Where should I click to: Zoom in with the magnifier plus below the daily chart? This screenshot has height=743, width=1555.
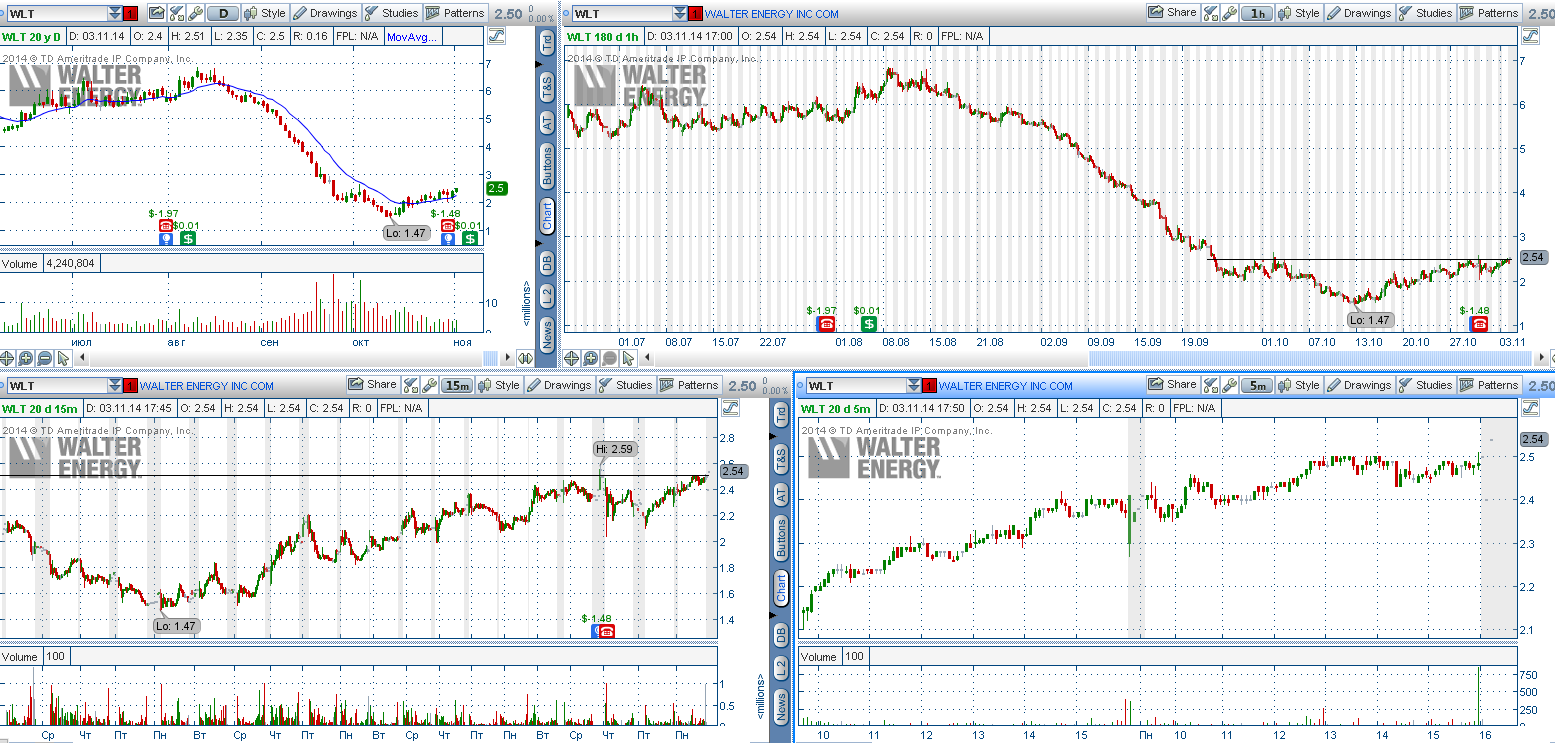(x=26, y=358)
